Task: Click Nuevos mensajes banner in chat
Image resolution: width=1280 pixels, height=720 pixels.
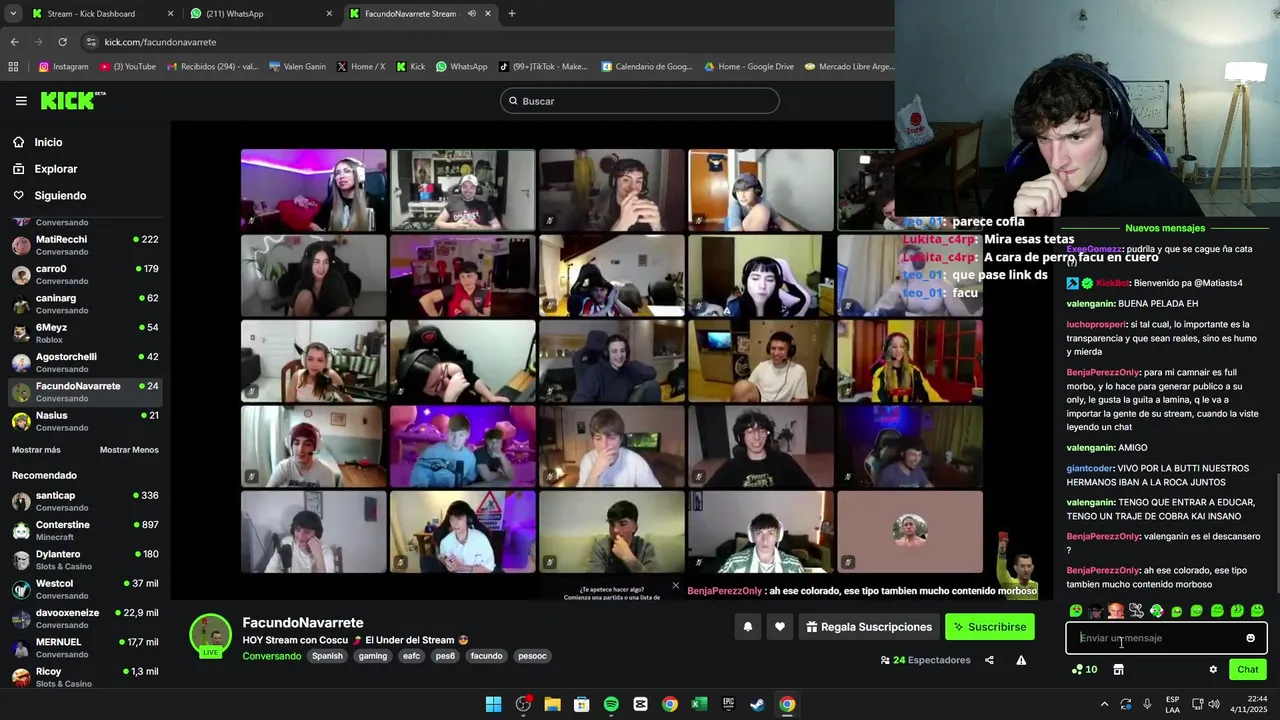Action: coord(1165,228)
